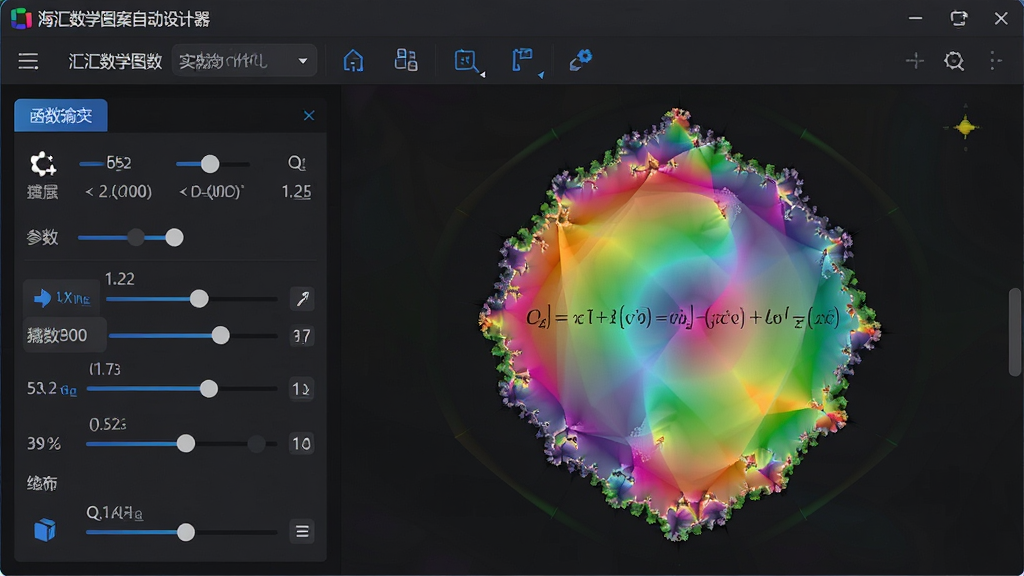
Task: Open the hamburger menu in the toolbar
Action: [28, 61]
